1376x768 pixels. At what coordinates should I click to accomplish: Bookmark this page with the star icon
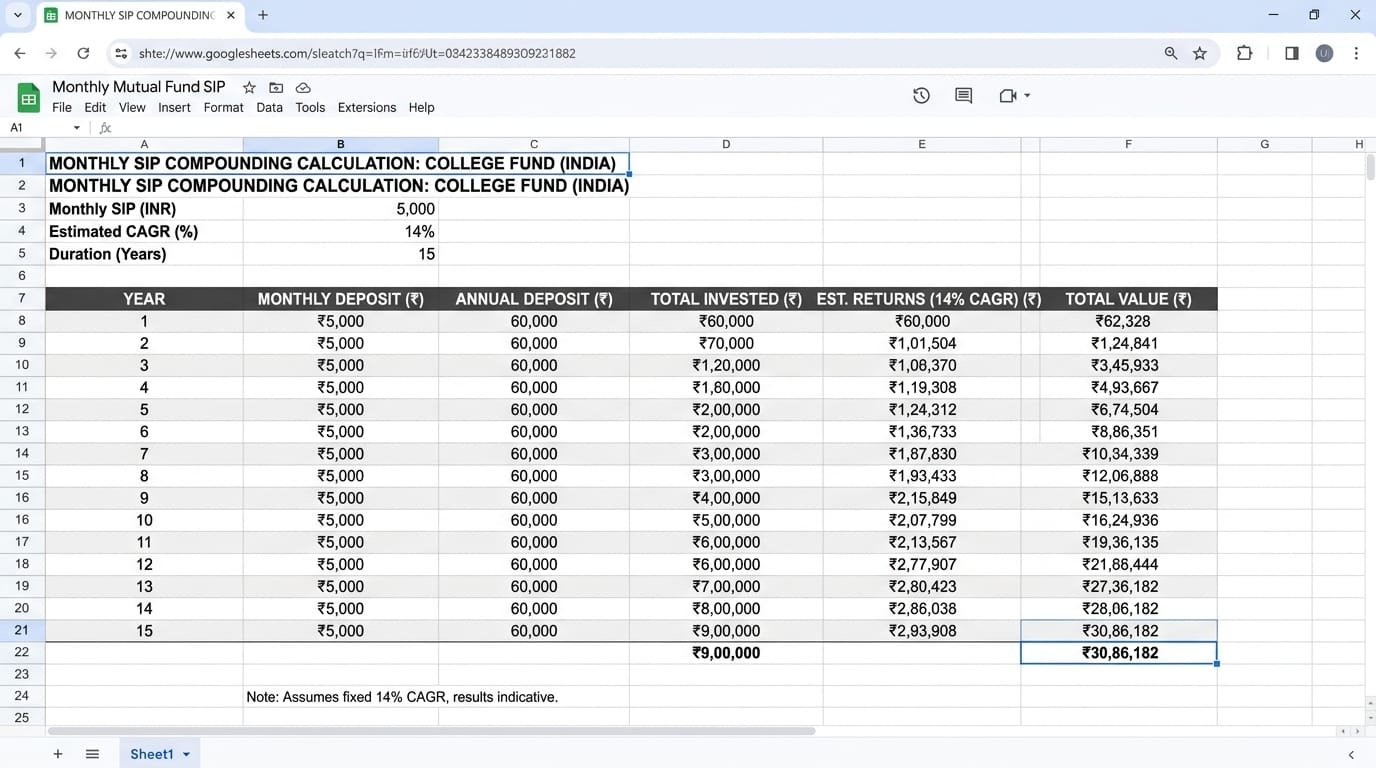pos(1200,53)
